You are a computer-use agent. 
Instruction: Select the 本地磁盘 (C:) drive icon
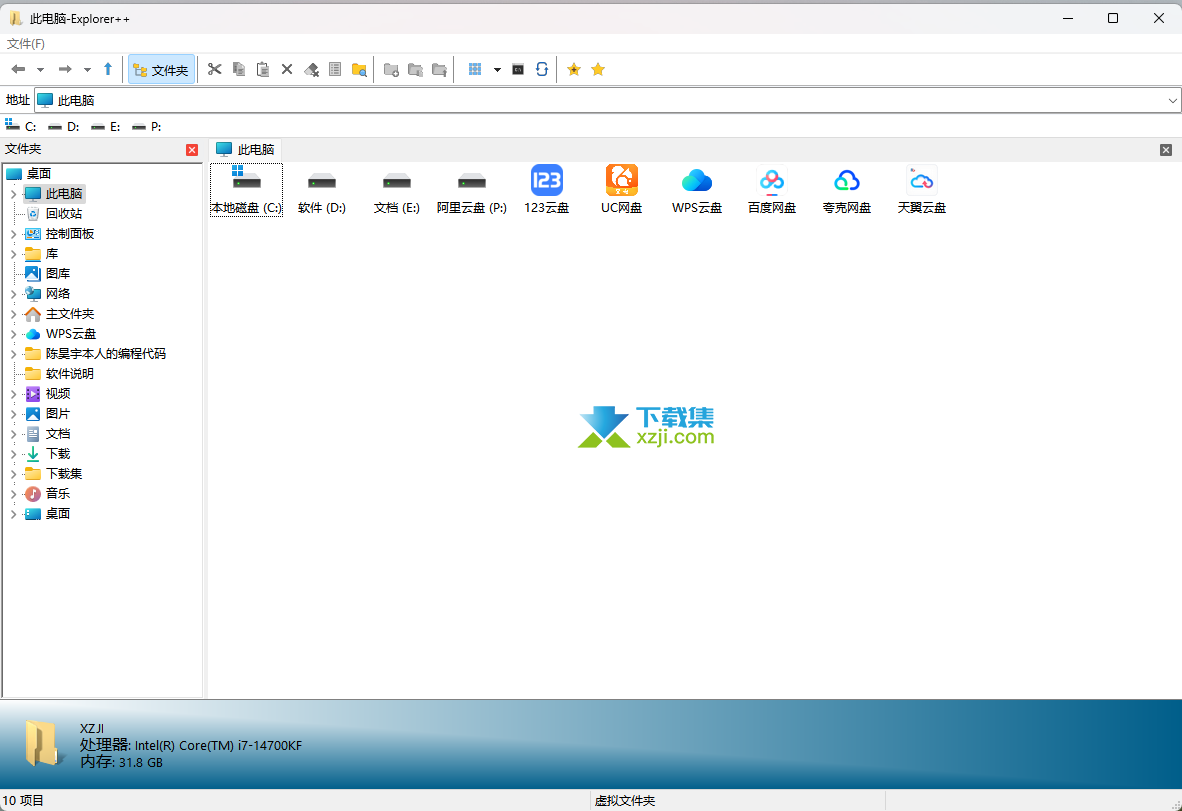(247, 190)
